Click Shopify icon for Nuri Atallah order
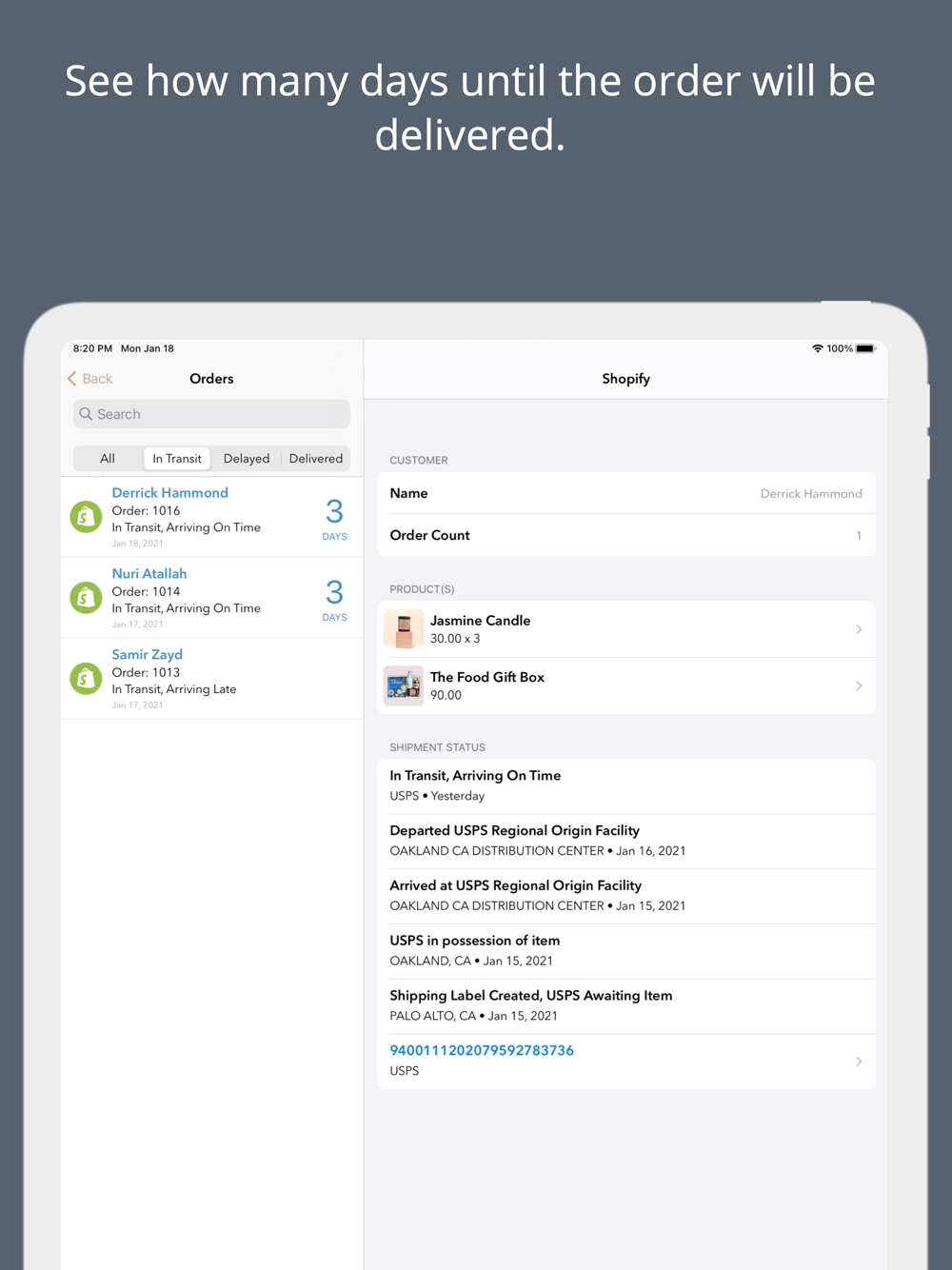The image size is (952, 1270). pyautogui.click(x=86, y=598)
